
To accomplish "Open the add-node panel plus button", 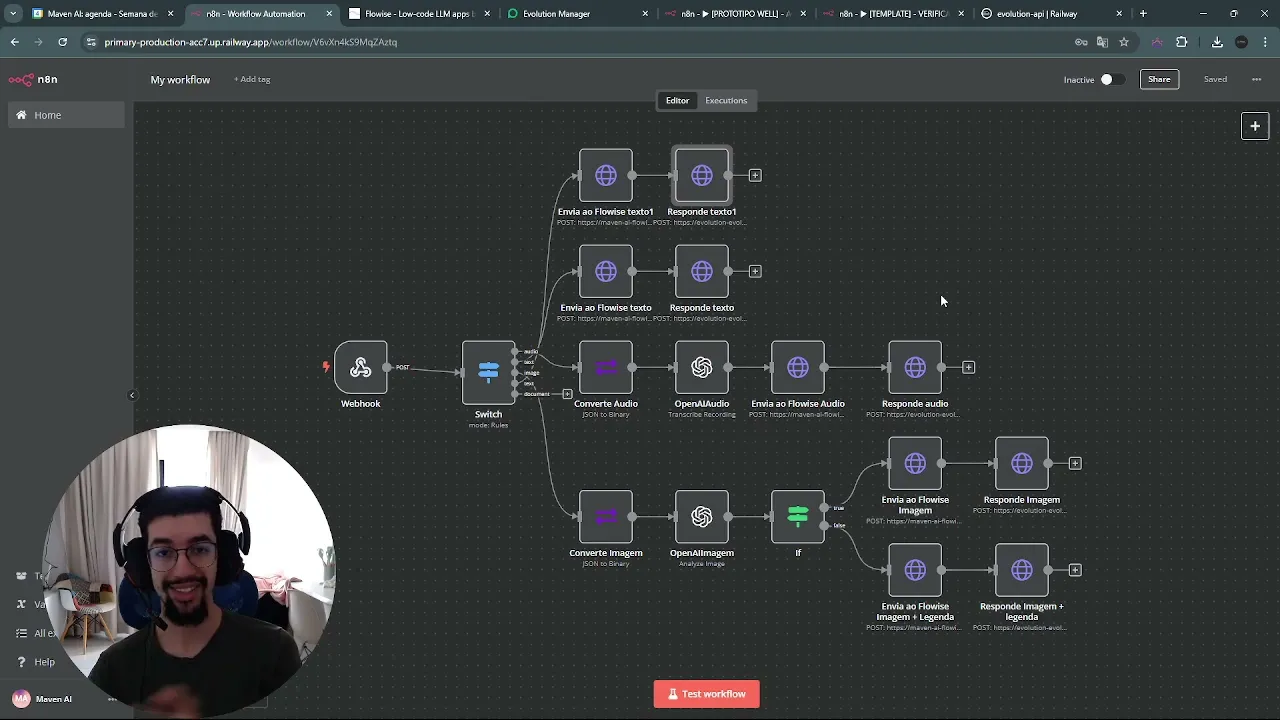I will pyautogui.click(x=1255, y=126).
